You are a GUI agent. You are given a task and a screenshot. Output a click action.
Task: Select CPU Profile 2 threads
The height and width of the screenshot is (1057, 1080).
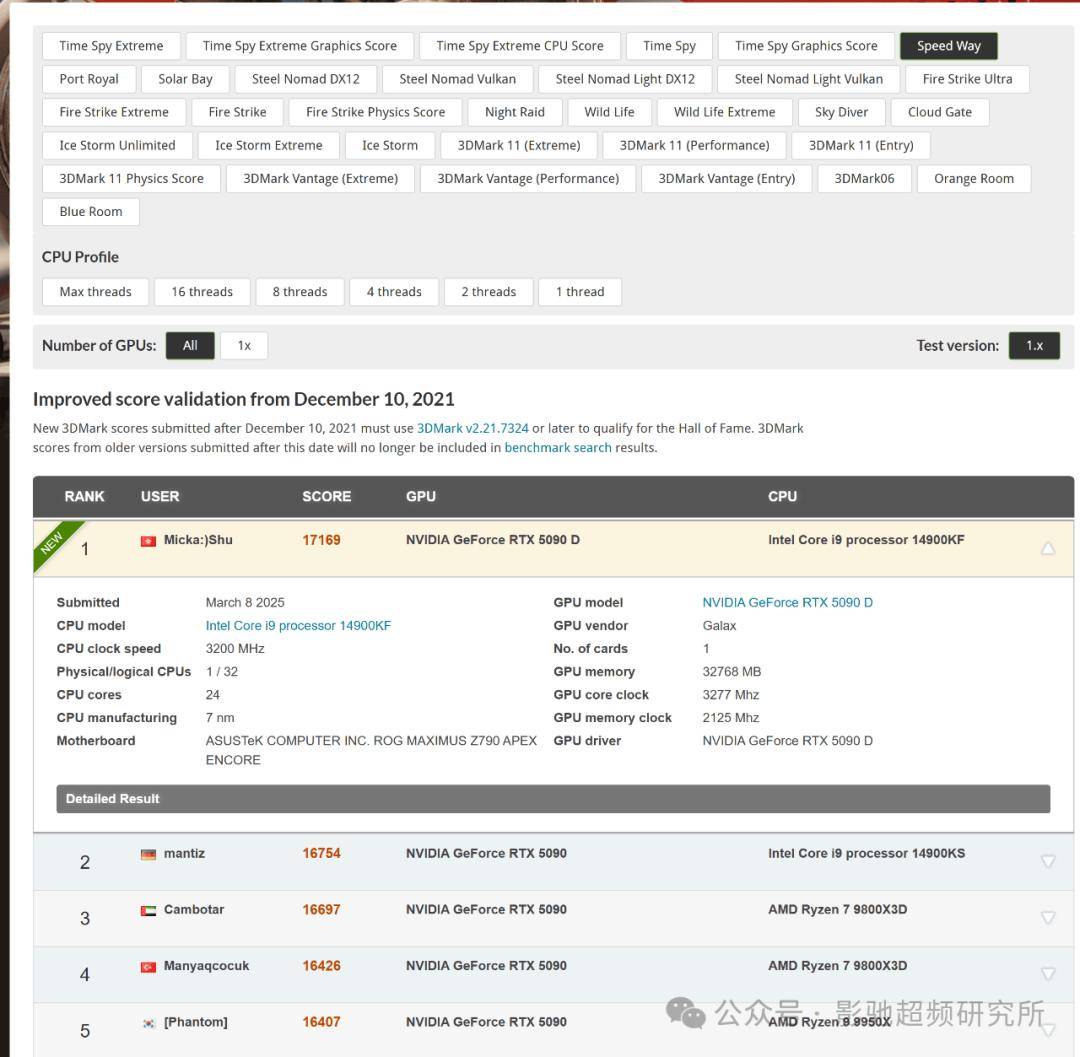pyautogui.click(x=488, y=291)
